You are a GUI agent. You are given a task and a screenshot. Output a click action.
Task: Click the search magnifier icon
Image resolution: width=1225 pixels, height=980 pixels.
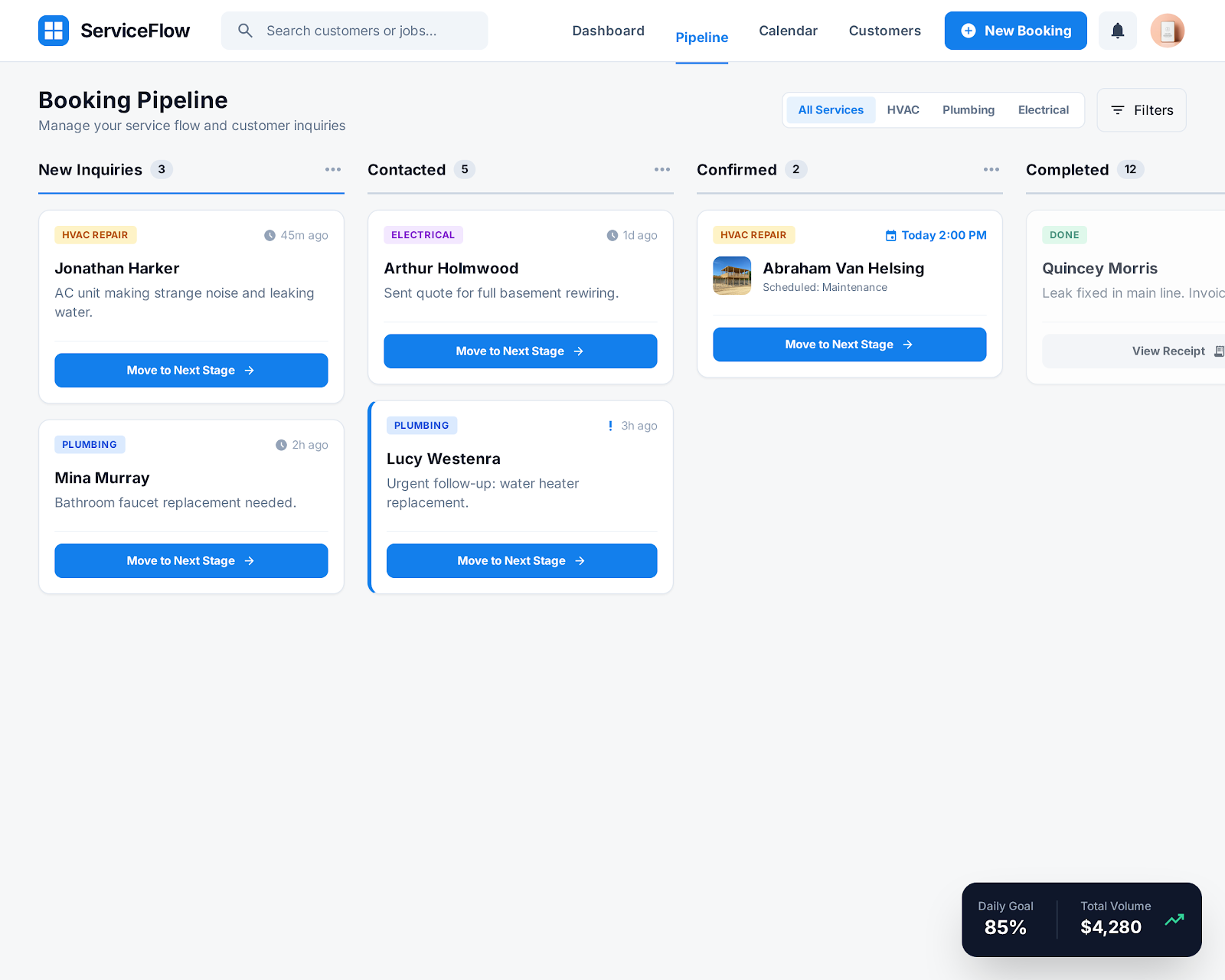coord(245,31)
